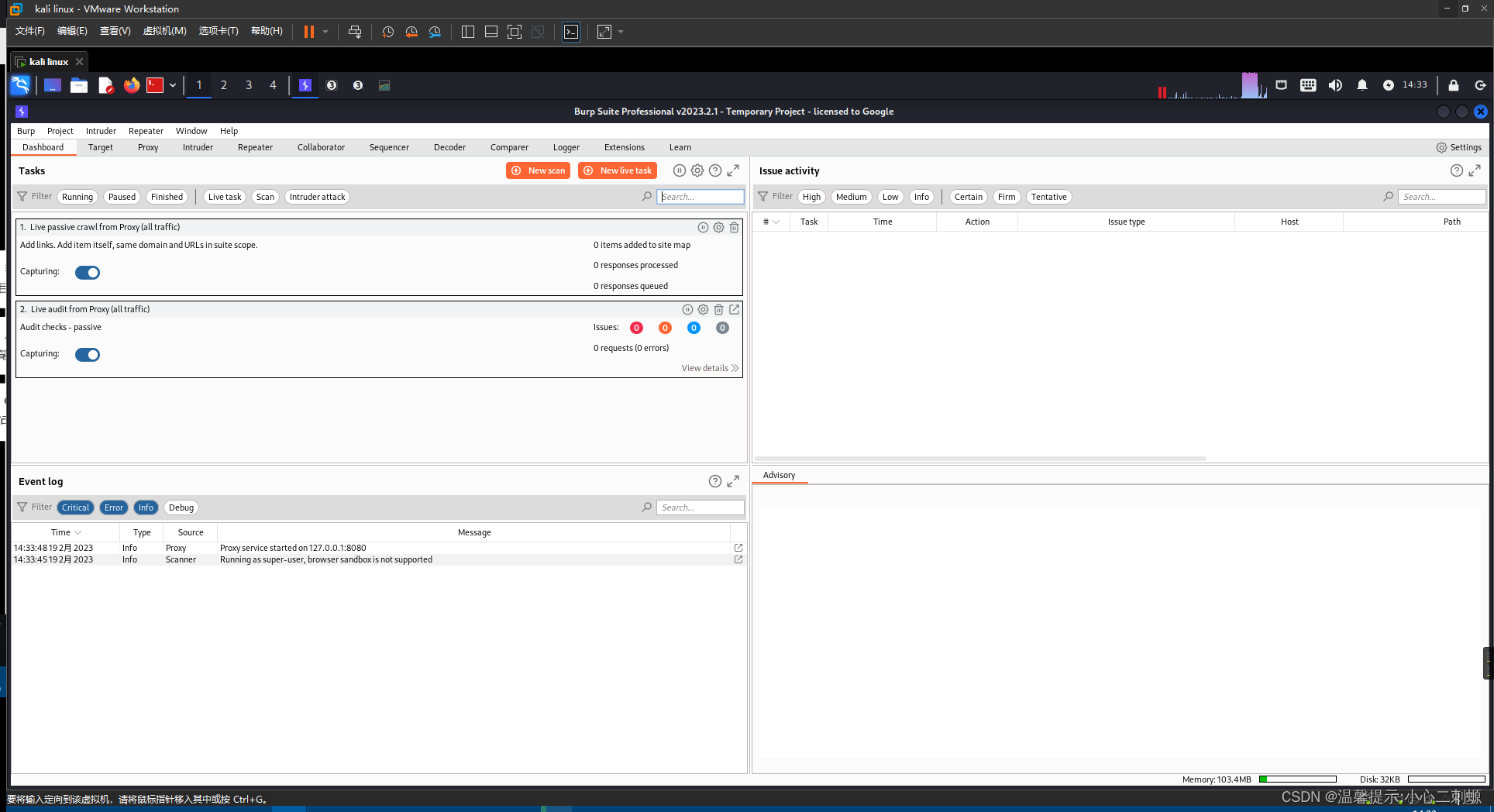The height and width of the screenshot is (812, 1494).
Task: Delete the Live audit from Proxy task
Action: pos(719,309)
